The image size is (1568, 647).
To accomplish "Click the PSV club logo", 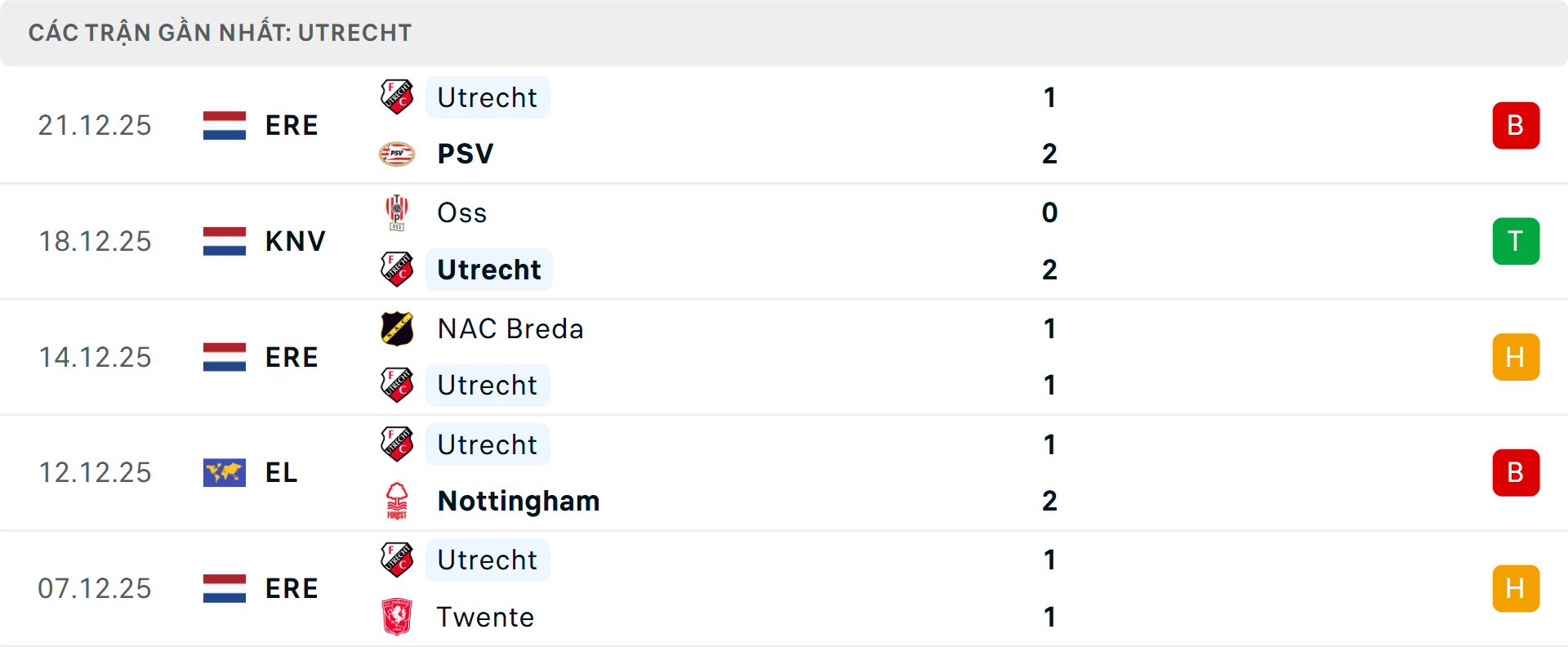I will click(x=397, y=154).
